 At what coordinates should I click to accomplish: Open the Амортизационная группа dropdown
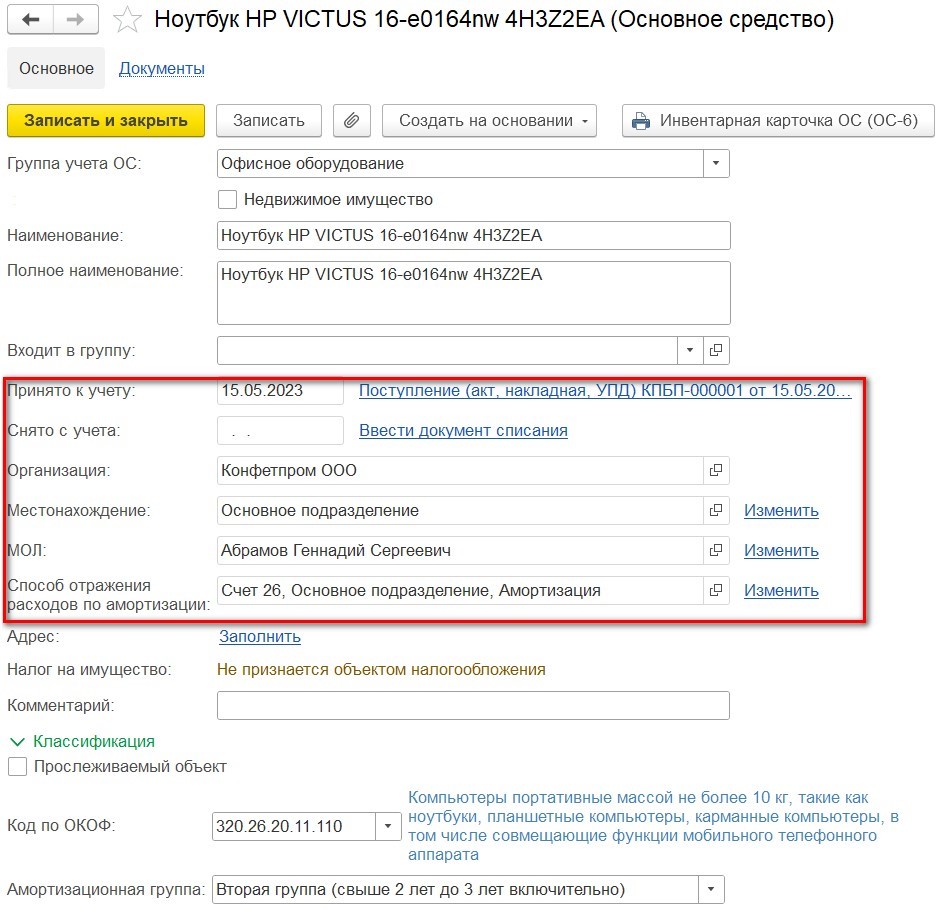[x=711, y=890]
